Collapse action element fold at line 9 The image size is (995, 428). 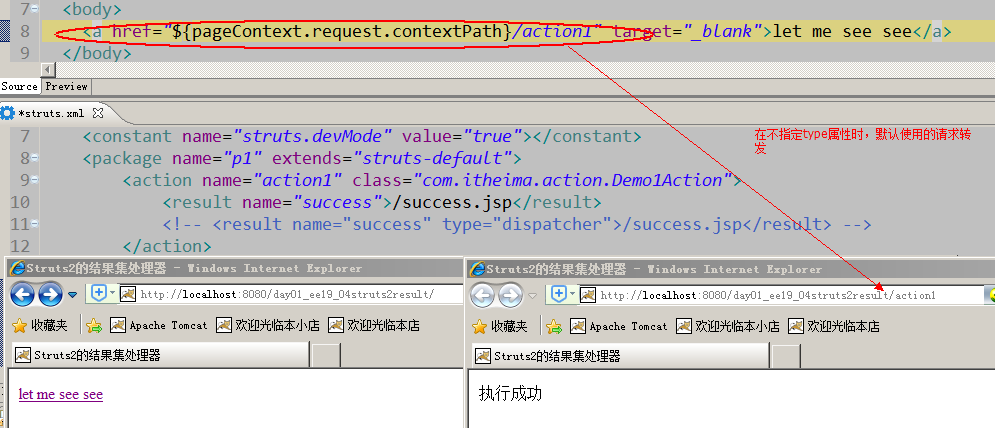(34, 180)
